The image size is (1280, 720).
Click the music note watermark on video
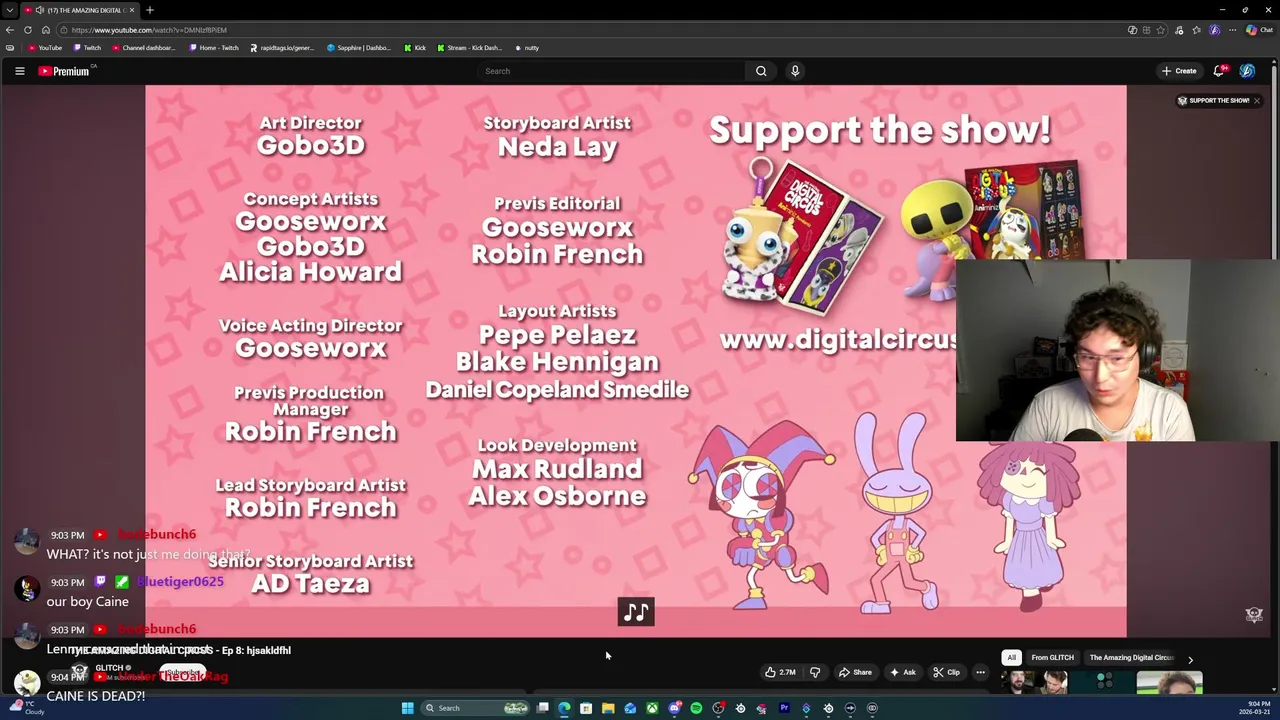click(x=636, y=612)
